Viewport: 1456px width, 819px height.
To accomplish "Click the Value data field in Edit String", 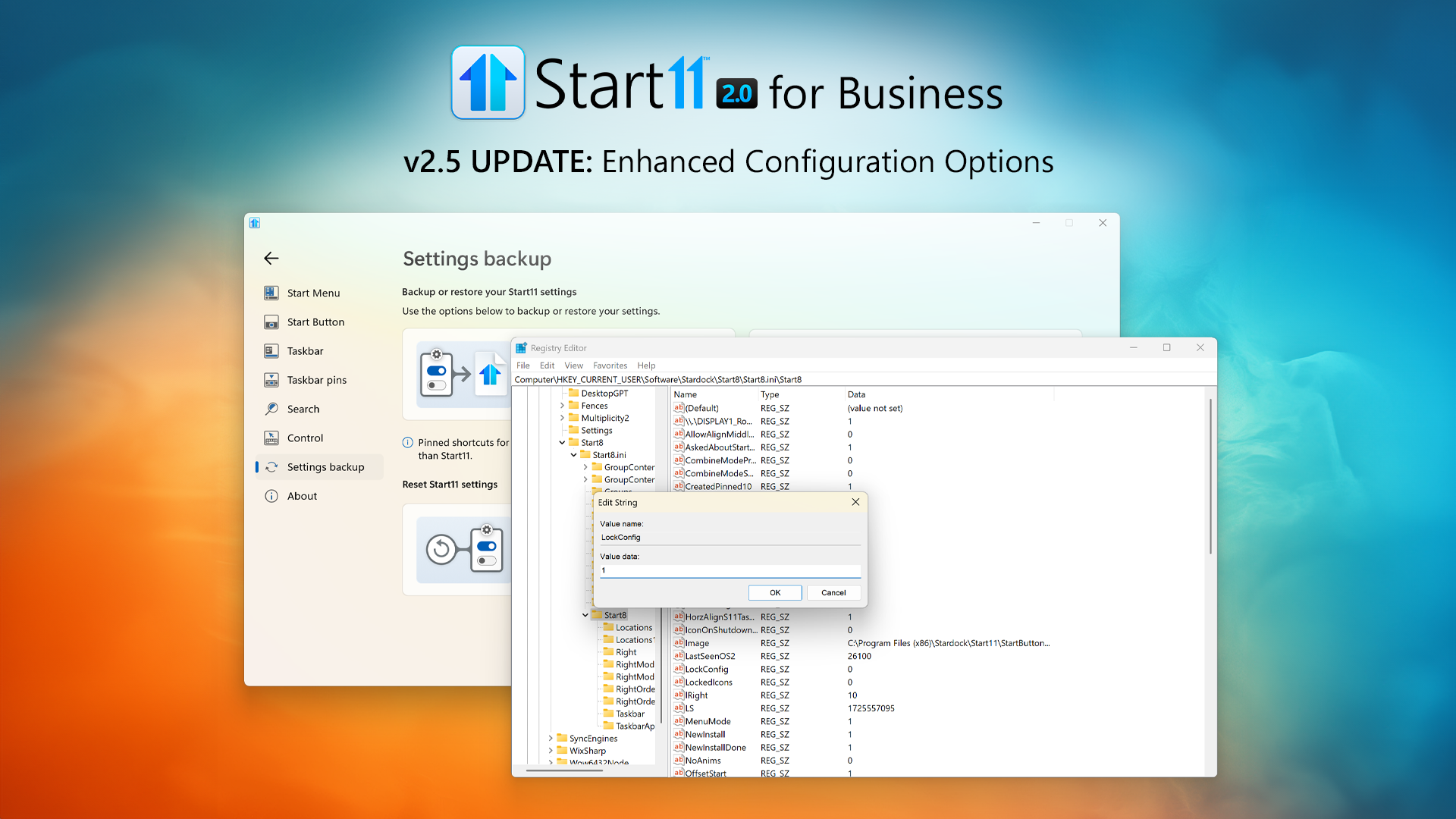I will 730,571.
